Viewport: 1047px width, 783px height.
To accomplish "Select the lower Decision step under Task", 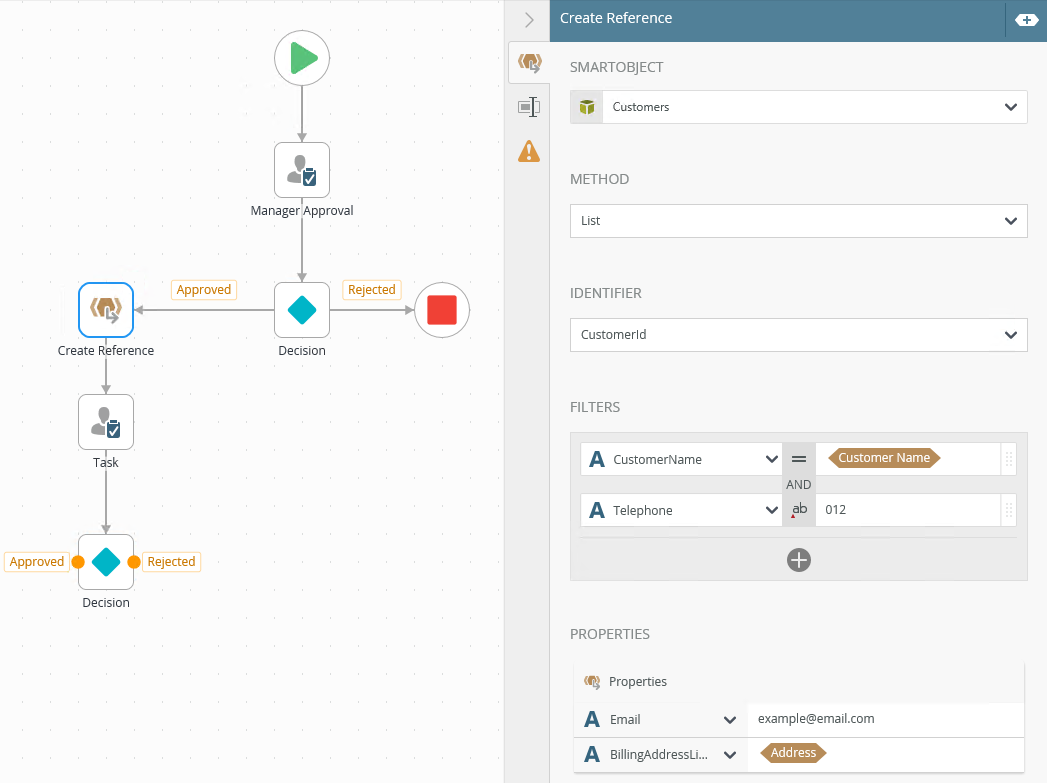I will tap(106, 562).
